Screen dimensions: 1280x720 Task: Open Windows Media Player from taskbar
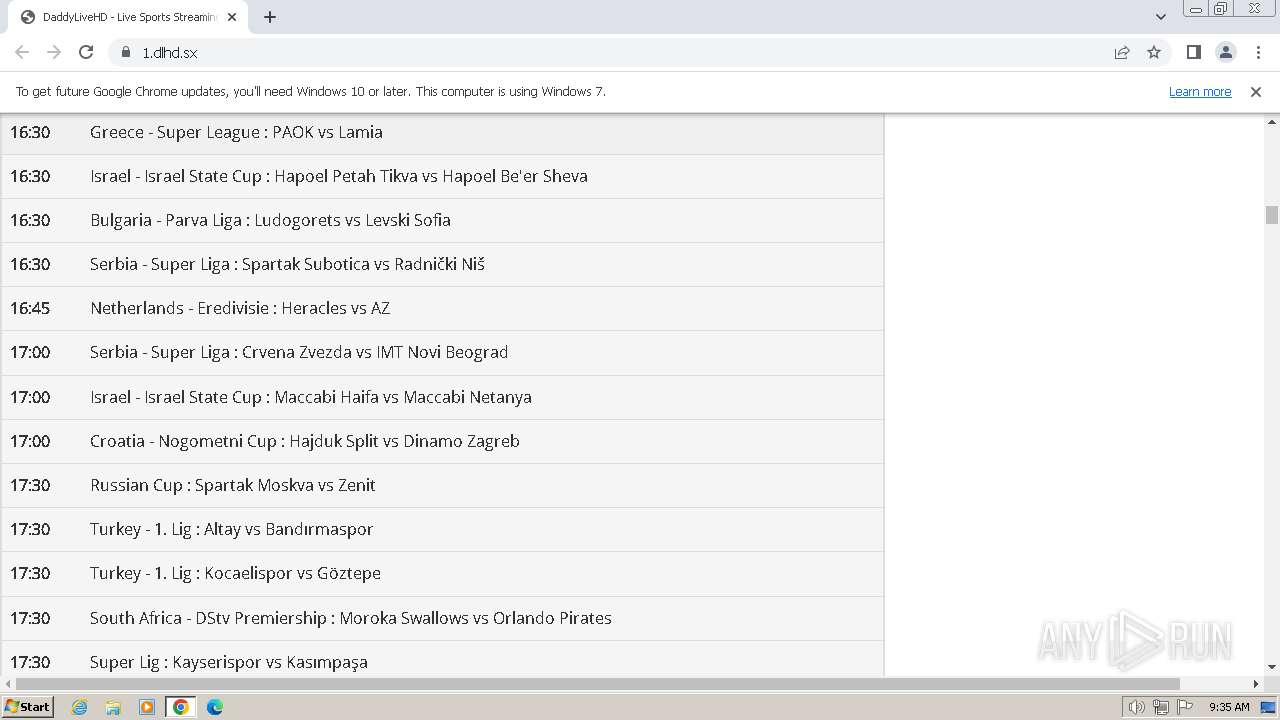147,707
